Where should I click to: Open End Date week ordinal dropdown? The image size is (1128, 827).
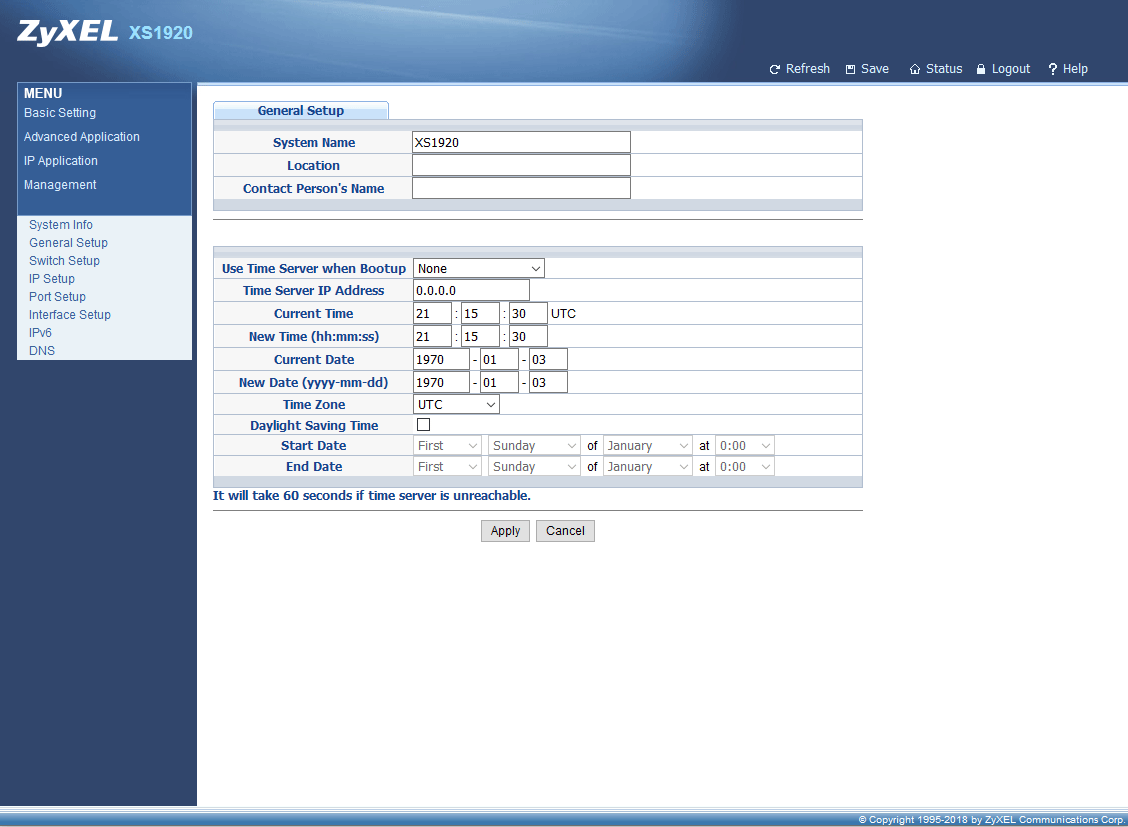[447, 467]
